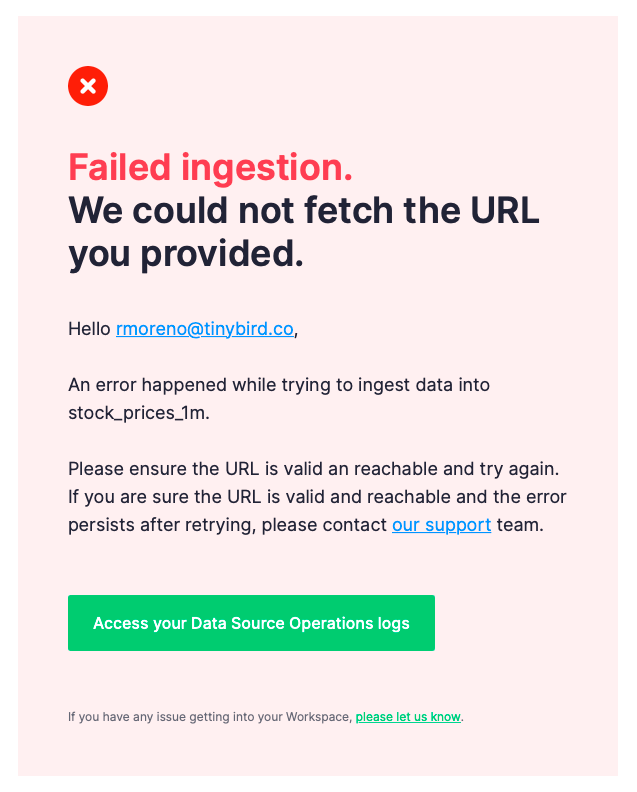The width and height of the screenshot is (637, 792).
Task: Open the rmoreno@tinybird.co email link
Action: pyautogui.click(x=205, y=329)
